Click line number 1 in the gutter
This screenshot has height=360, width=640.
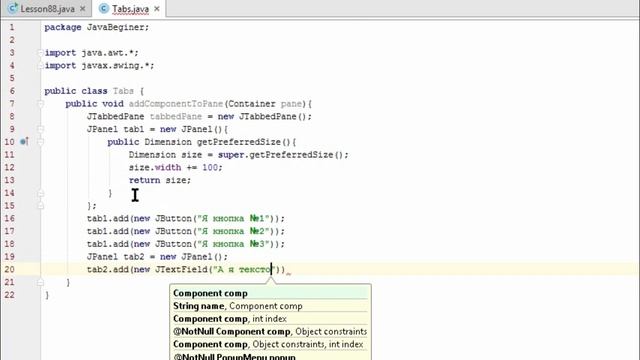point(11,27)
